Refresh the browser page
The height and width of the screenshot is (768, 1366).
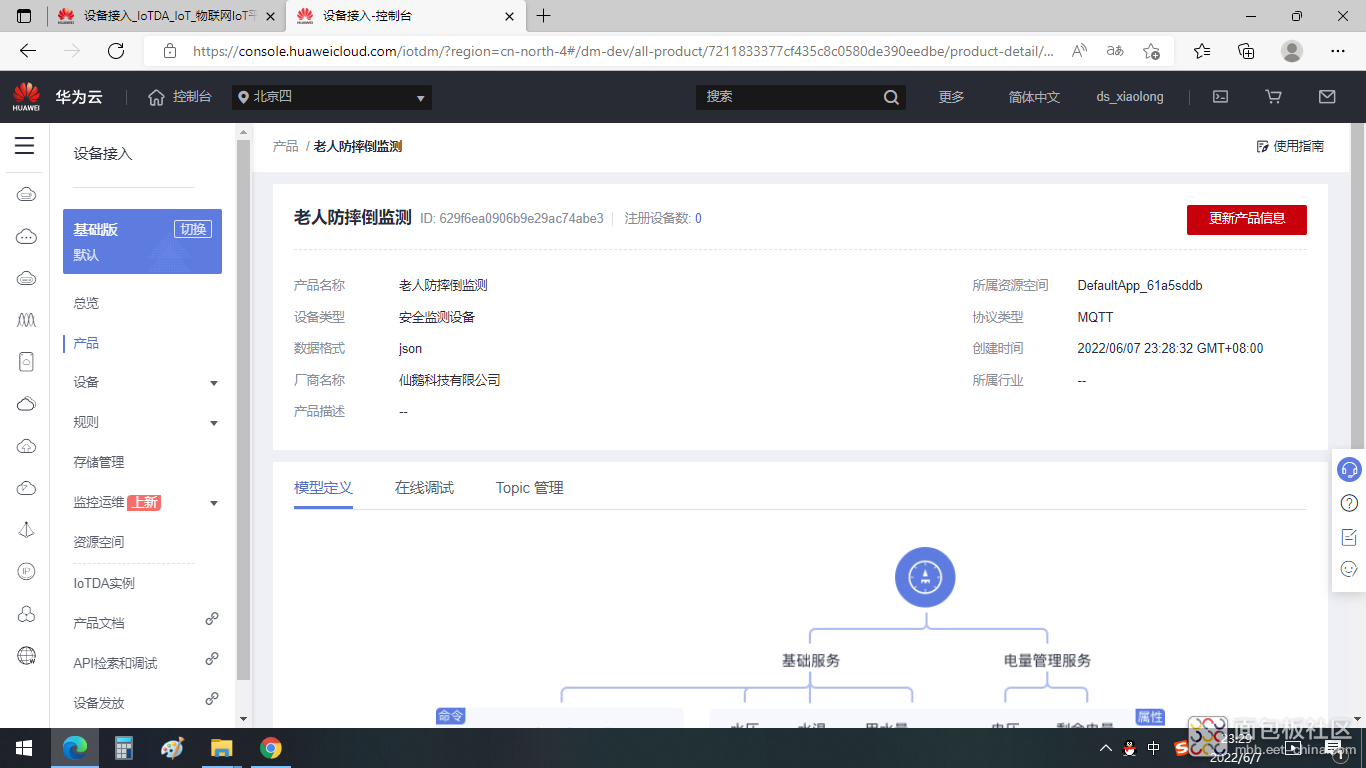coord(116,51)
